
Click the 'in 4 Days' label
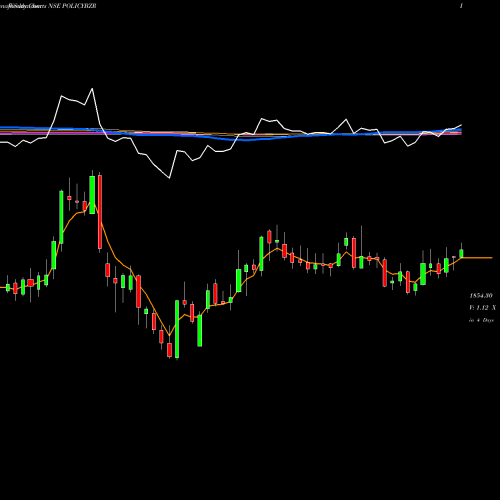(x=481, y=320)
